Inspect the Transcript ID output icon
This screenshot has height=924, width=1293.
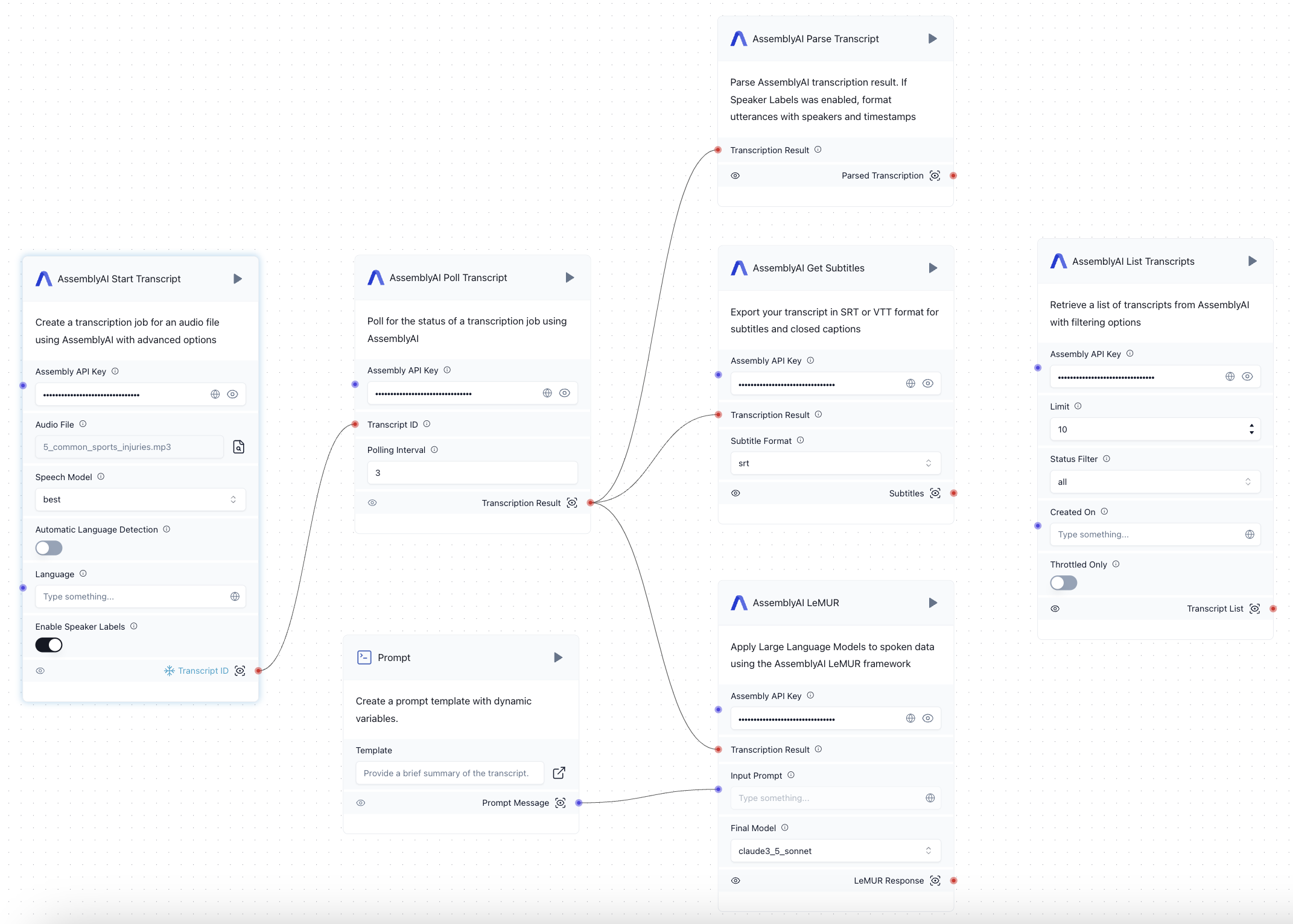240,671
